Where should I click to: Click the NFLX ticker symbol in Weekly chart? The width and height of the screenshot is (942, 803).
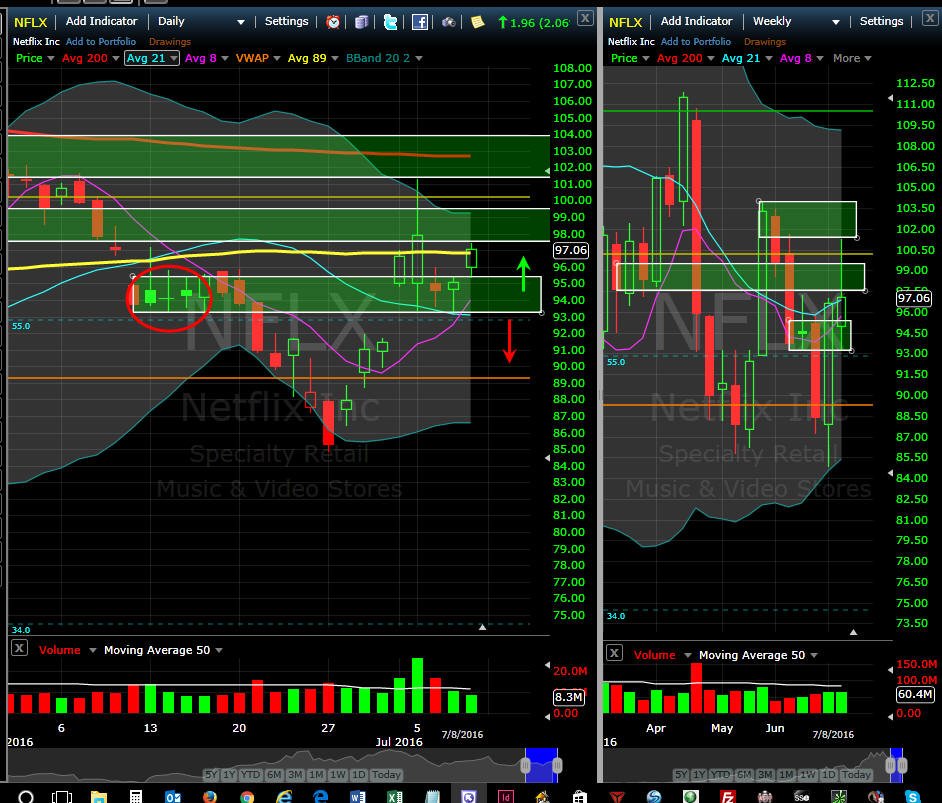point(625,22)
